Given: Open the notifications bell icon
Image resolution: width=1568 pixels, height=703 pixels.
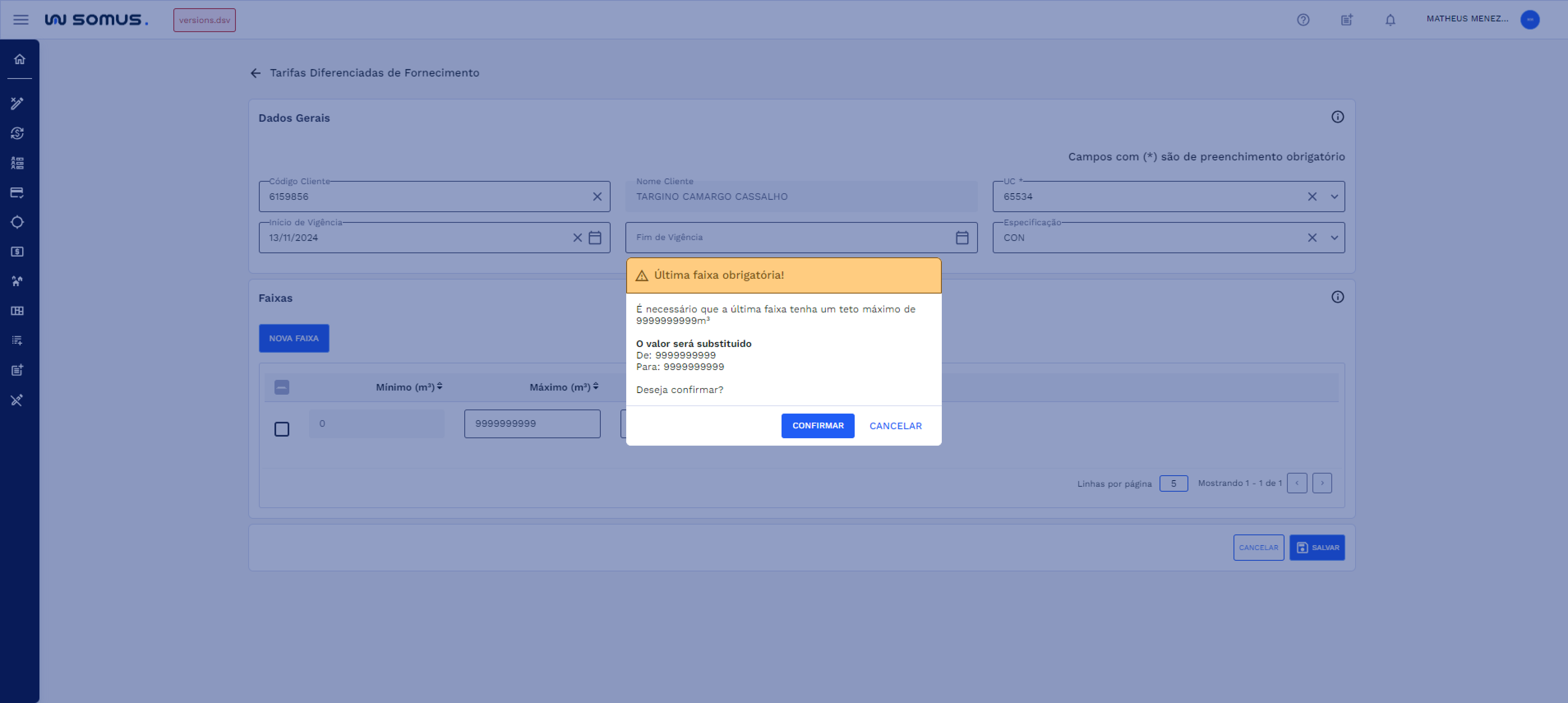Looking at the screenshot, I should 1390,20.
